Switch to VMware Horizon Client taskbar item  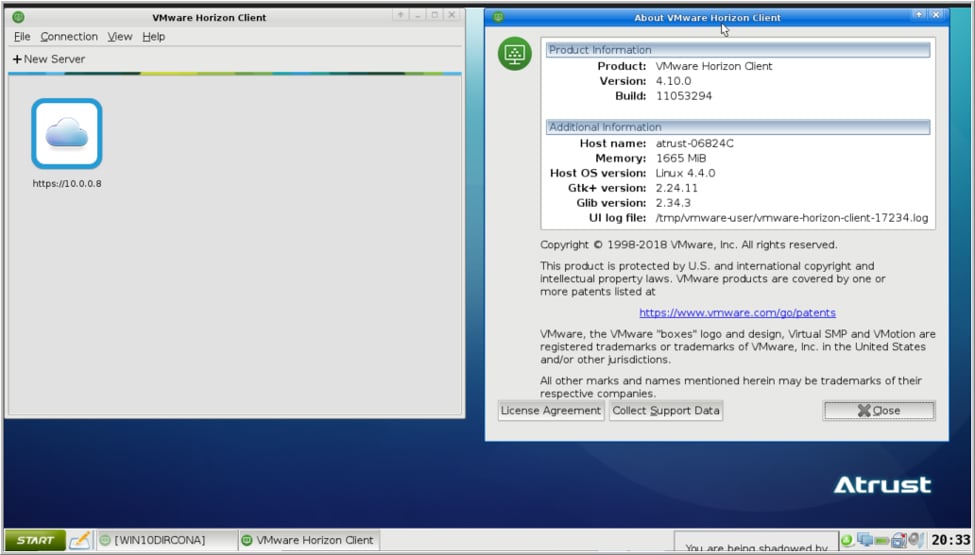pyautogui.click(x=308, y=540)
